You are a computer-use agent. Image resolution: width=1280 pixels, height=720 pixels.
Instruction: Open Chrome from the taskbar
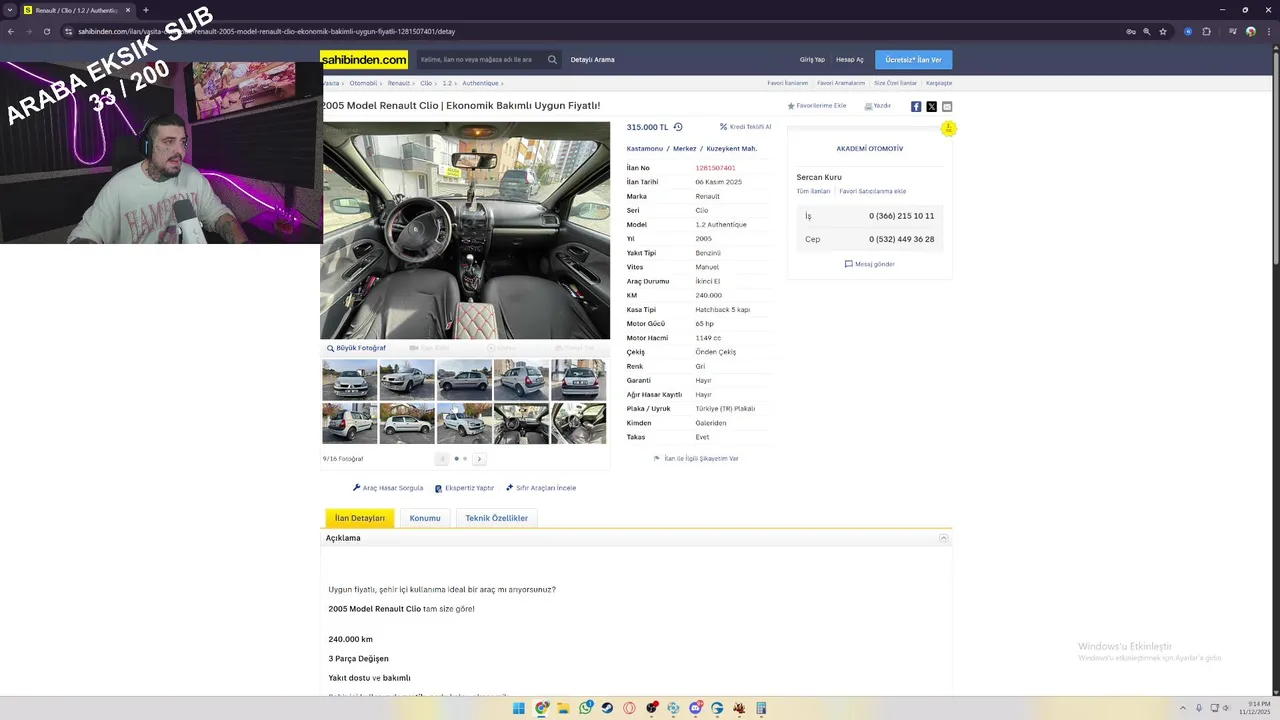click(x=541, y=708)
